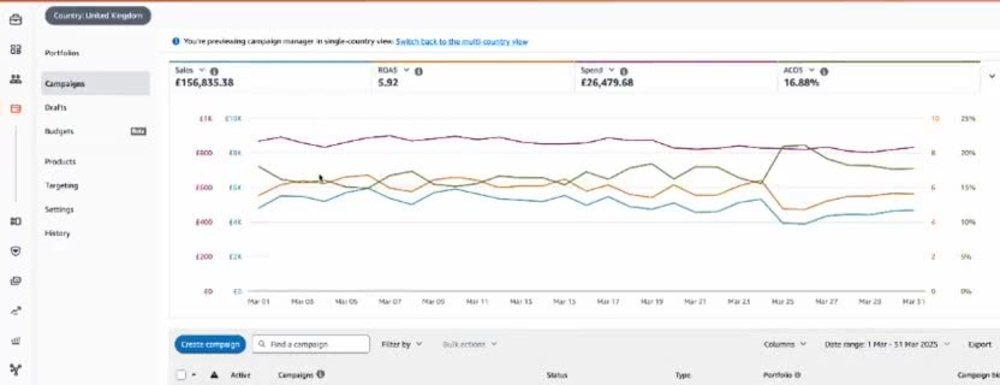Open the Date range 1 Mar - 31 Mar selector
This screenshot has width=1000, height=385.
tap(888, 344)
